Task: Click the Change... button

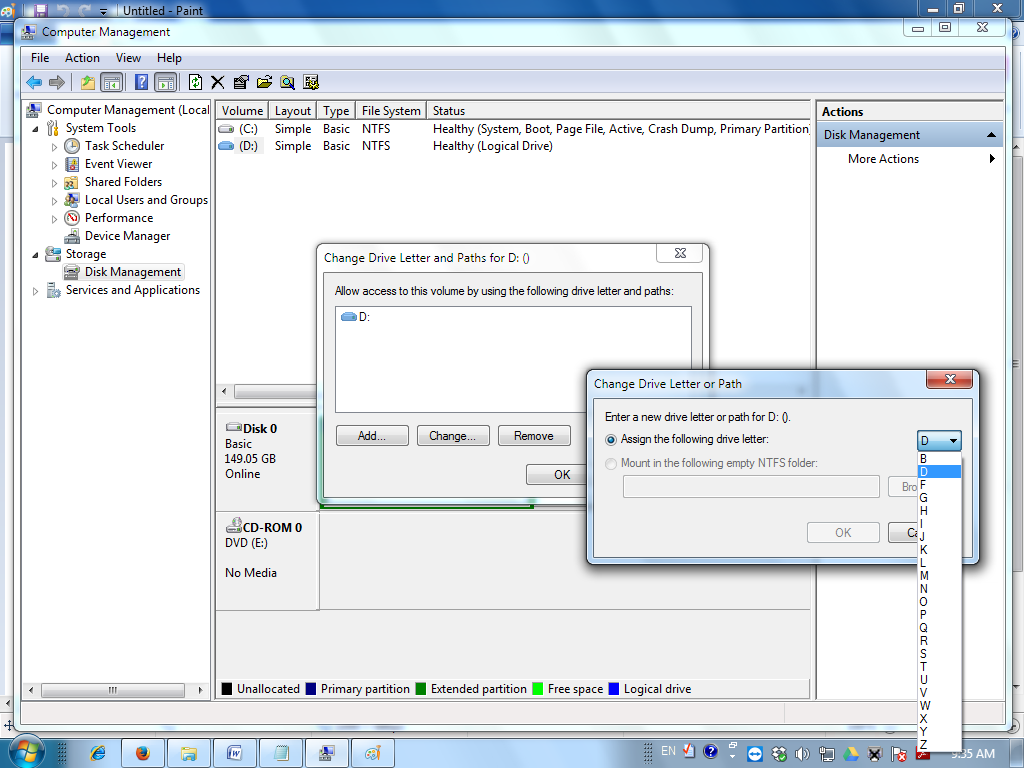Action: click(x=452, y=435)
